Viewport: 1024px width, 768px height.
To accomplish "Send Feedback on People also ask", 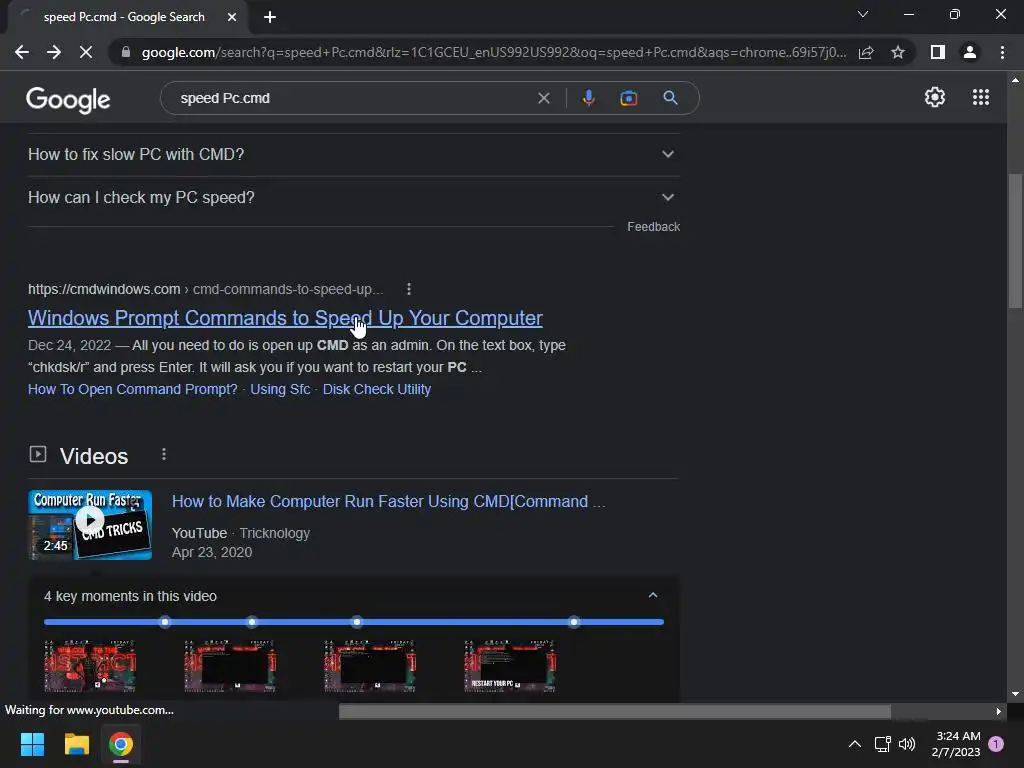I will pos(653,227).
